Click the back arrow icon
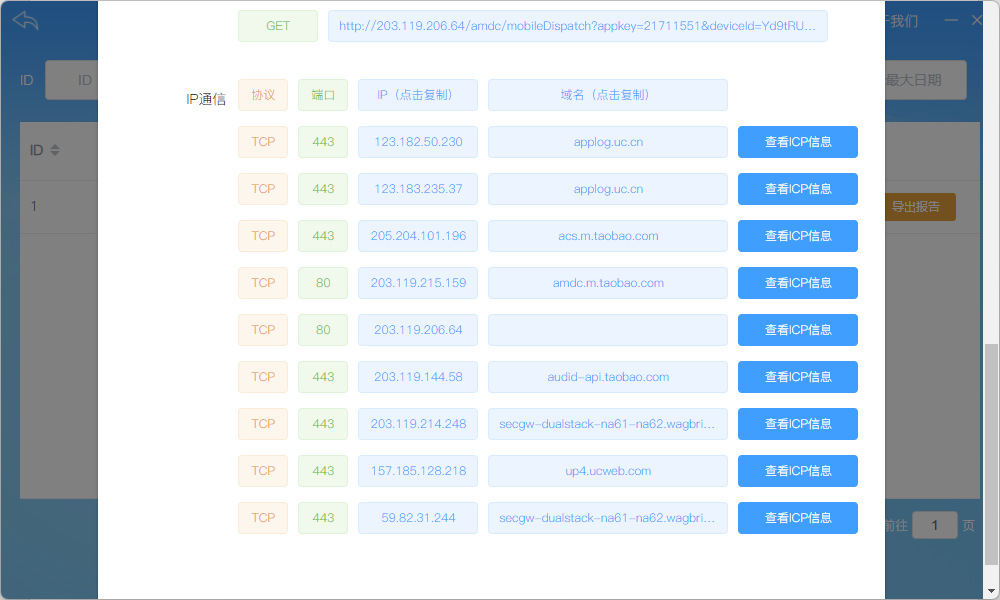 click(x=26, y=20)
